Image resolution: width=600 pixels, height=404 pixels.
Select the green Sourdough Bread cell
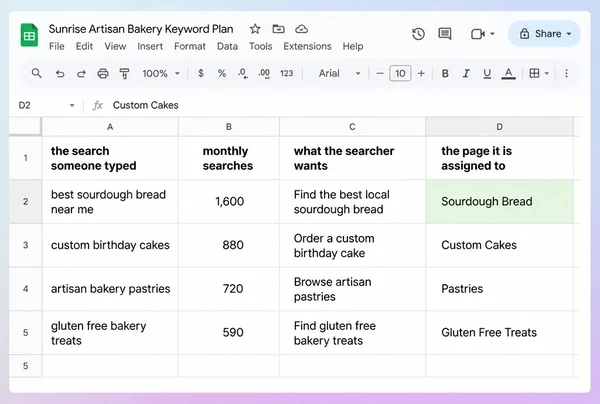coord(499,202)
